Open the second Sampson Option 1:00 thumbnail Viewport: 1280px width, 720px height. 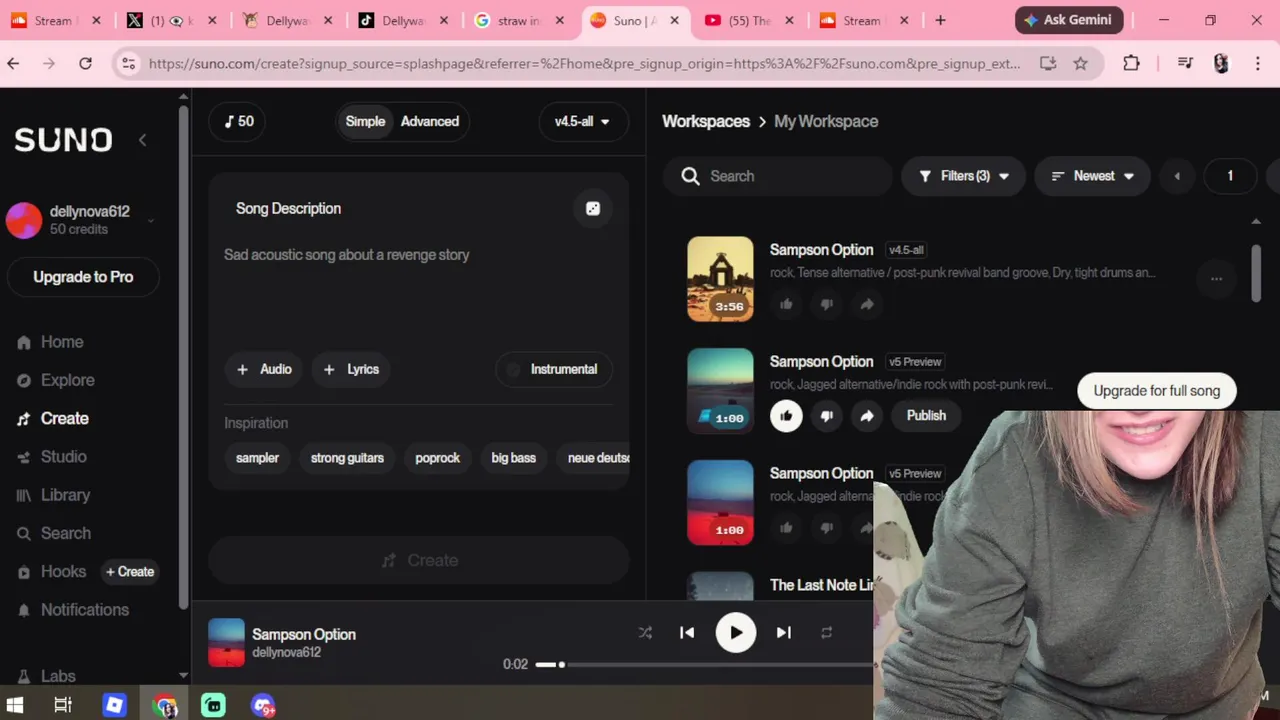[720, 390]
